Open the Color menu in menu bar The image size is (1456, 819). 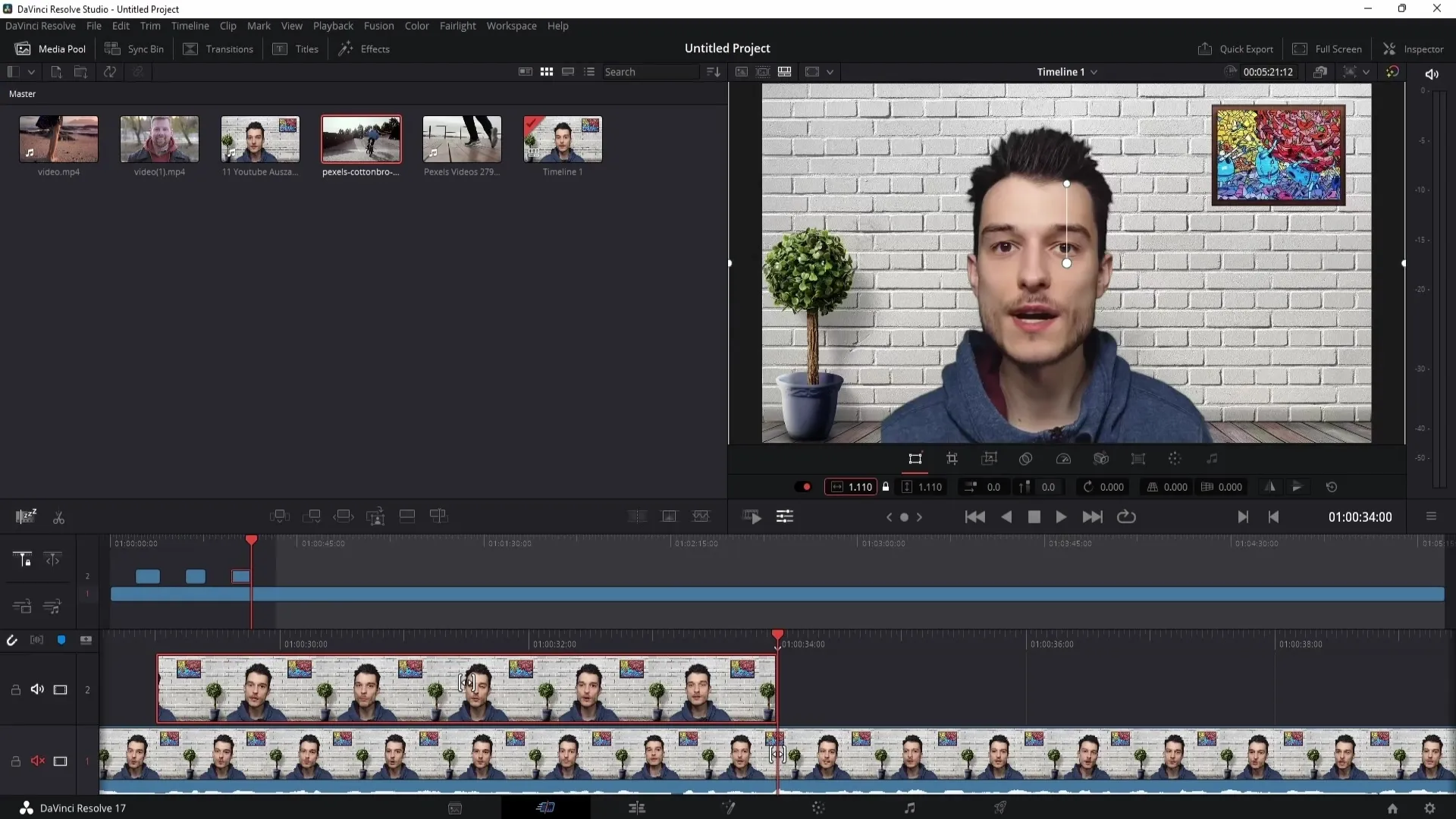click(x=417, y=25)
